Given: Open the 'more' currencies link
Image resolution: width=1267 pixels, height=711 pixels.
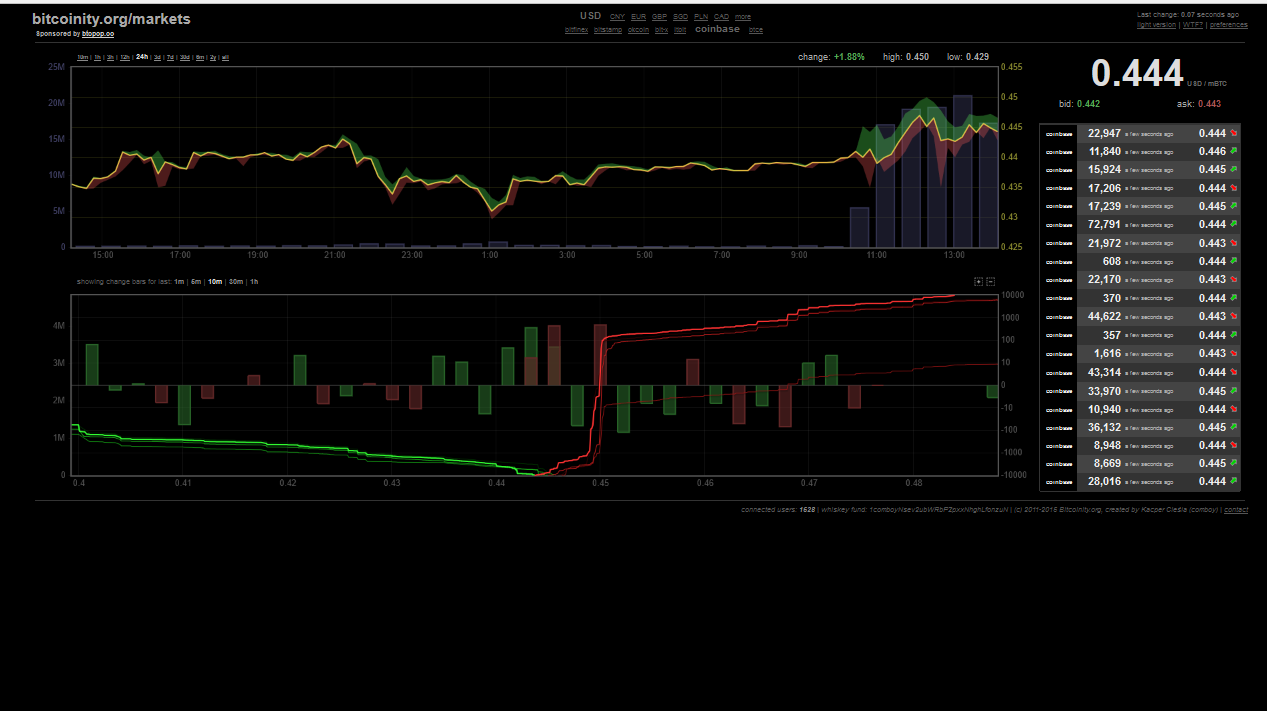Looking at the screenshot, I should [x=743, y=17].
